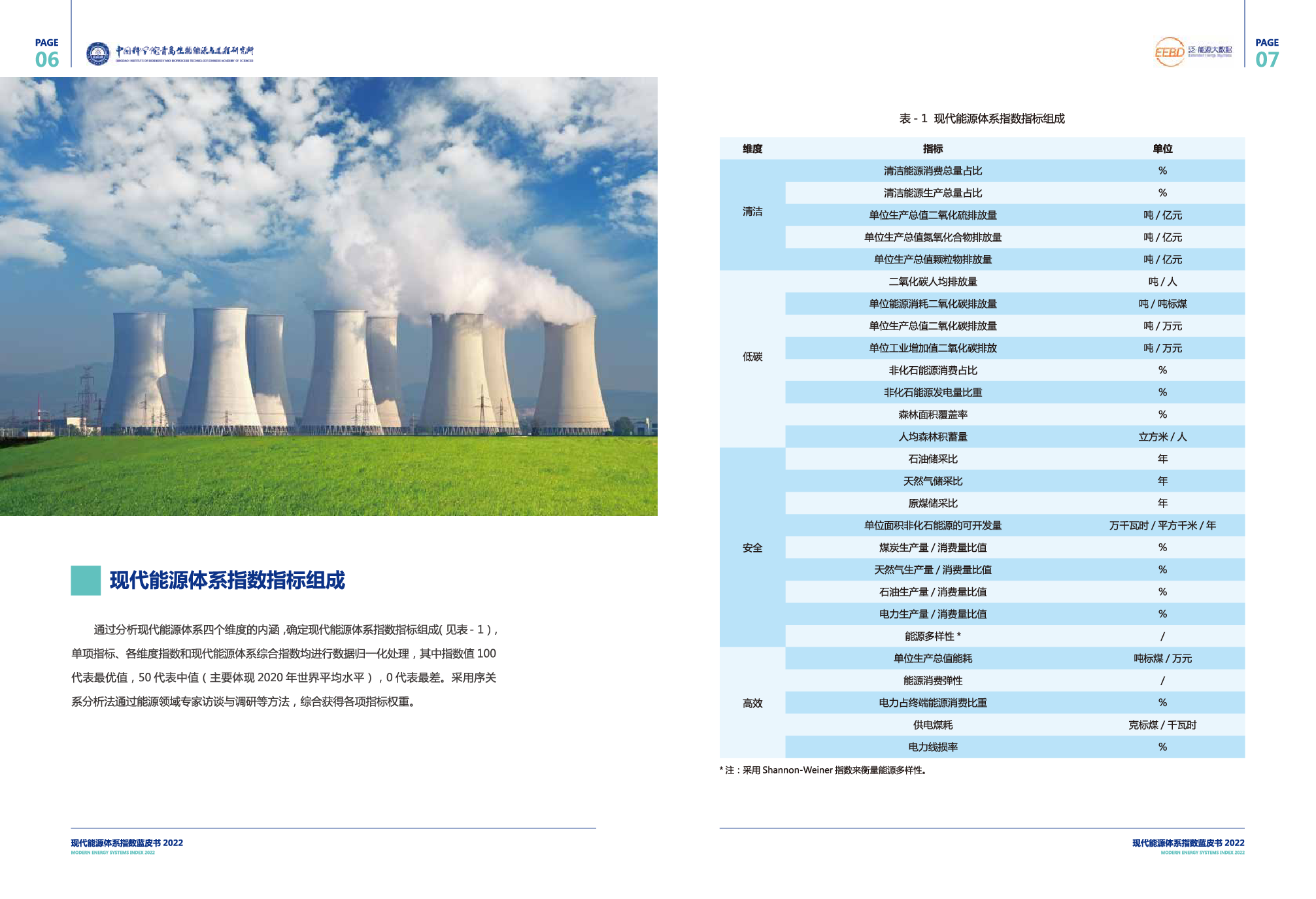The image size is (1316, 899).
Task: Click the row 电力生产量 / 消费量比值
Action: tap(1015, 615)
